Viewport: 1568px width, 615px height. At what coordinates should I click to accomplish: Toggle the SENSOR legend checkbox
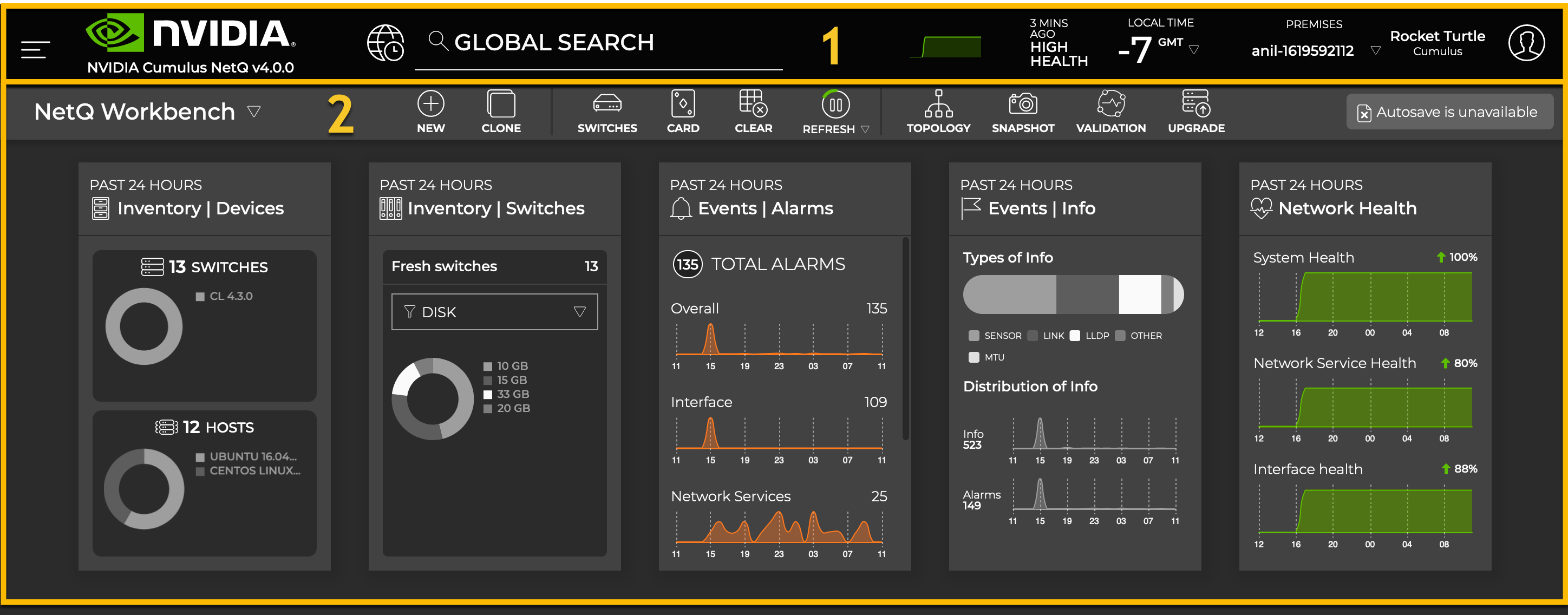[x=974, y=336]
